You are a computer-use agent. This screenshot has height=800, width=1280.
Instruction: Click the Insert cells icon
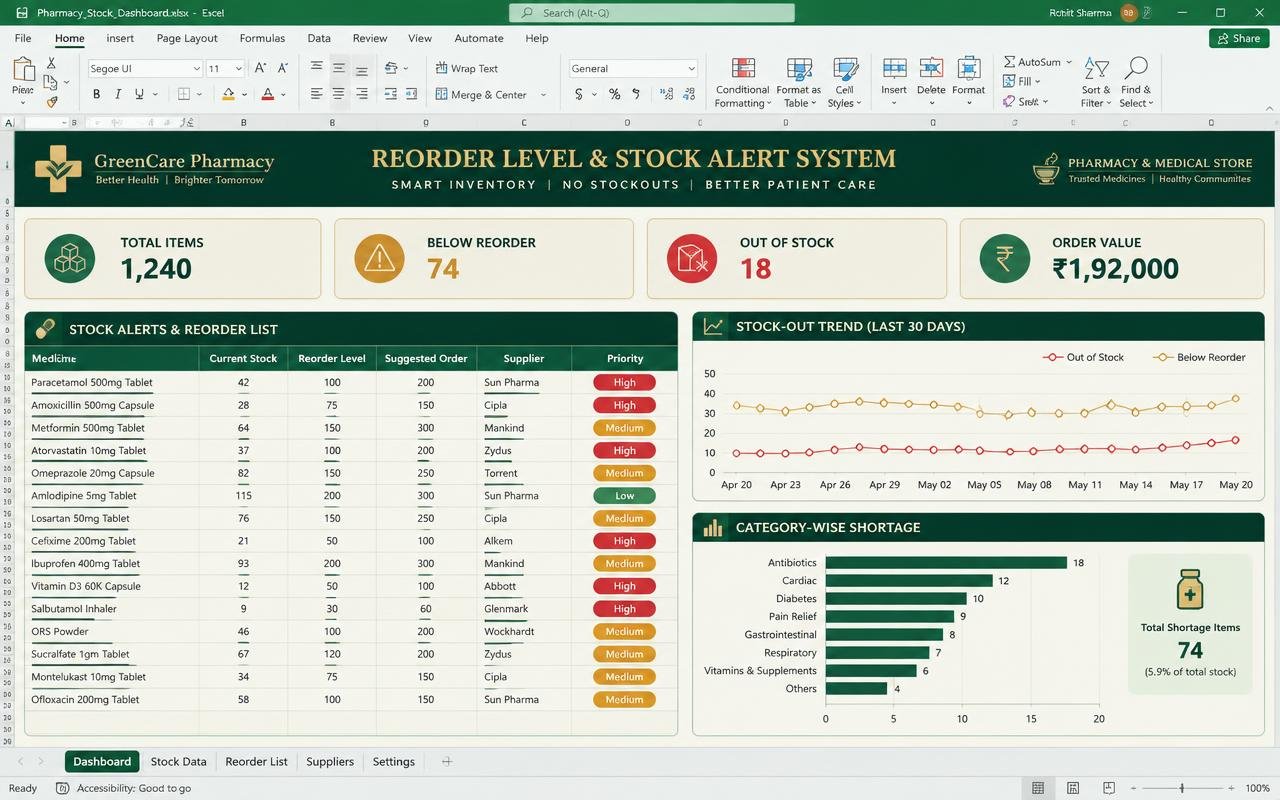tap(894, 68)
